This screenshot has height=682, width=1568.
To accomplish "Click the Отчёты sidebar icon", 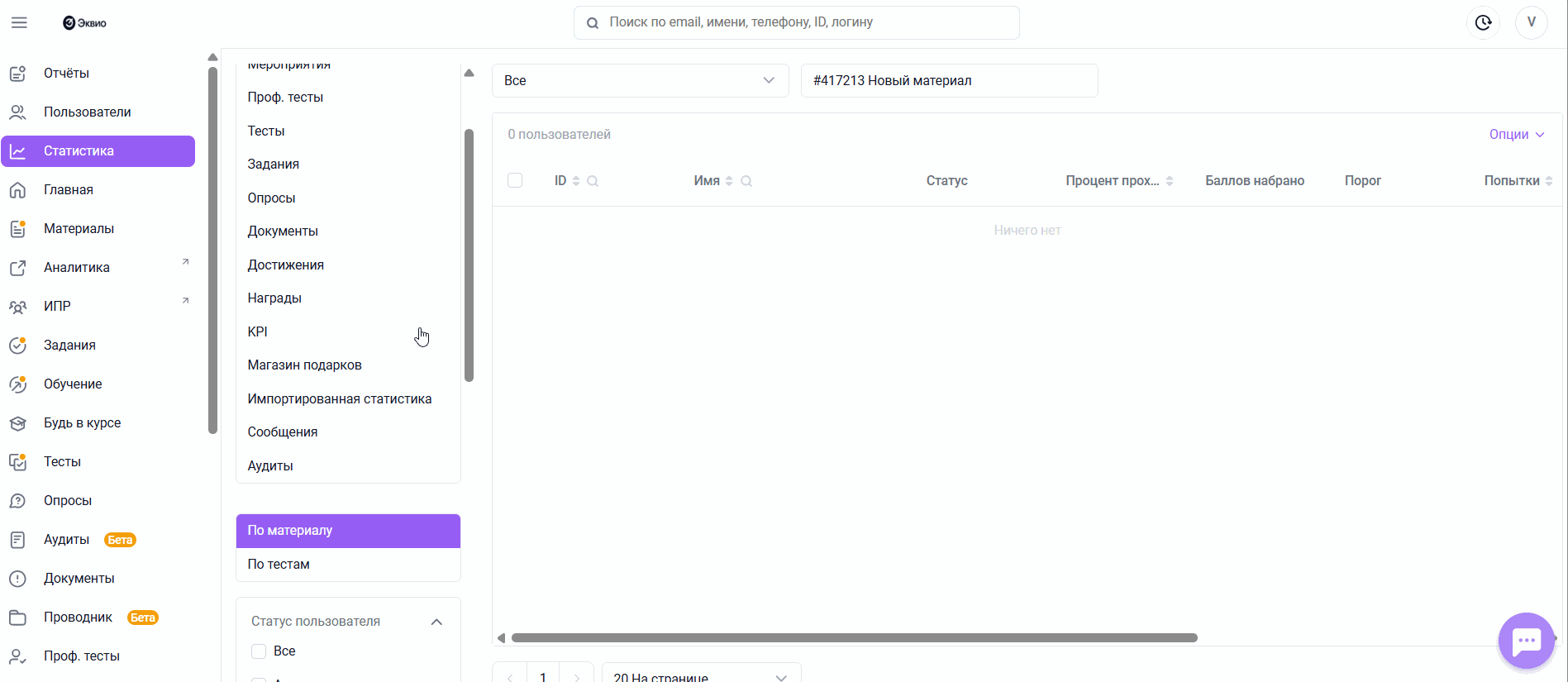I will coord(17,74).
